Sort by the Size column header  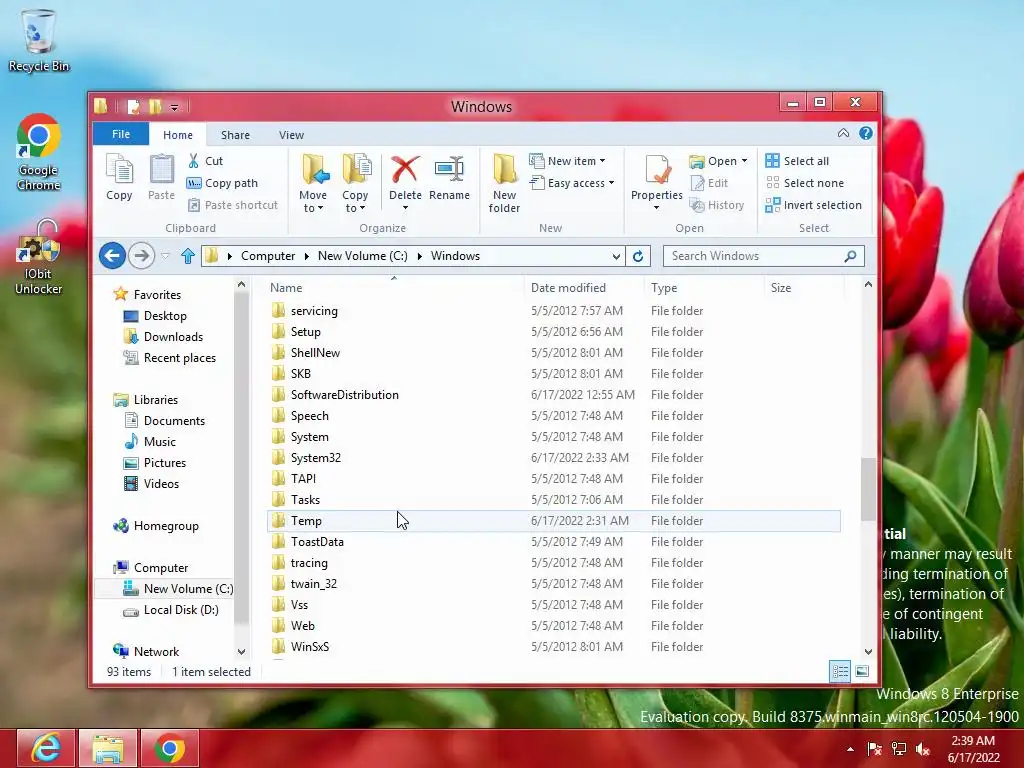[x=804, y=287]
